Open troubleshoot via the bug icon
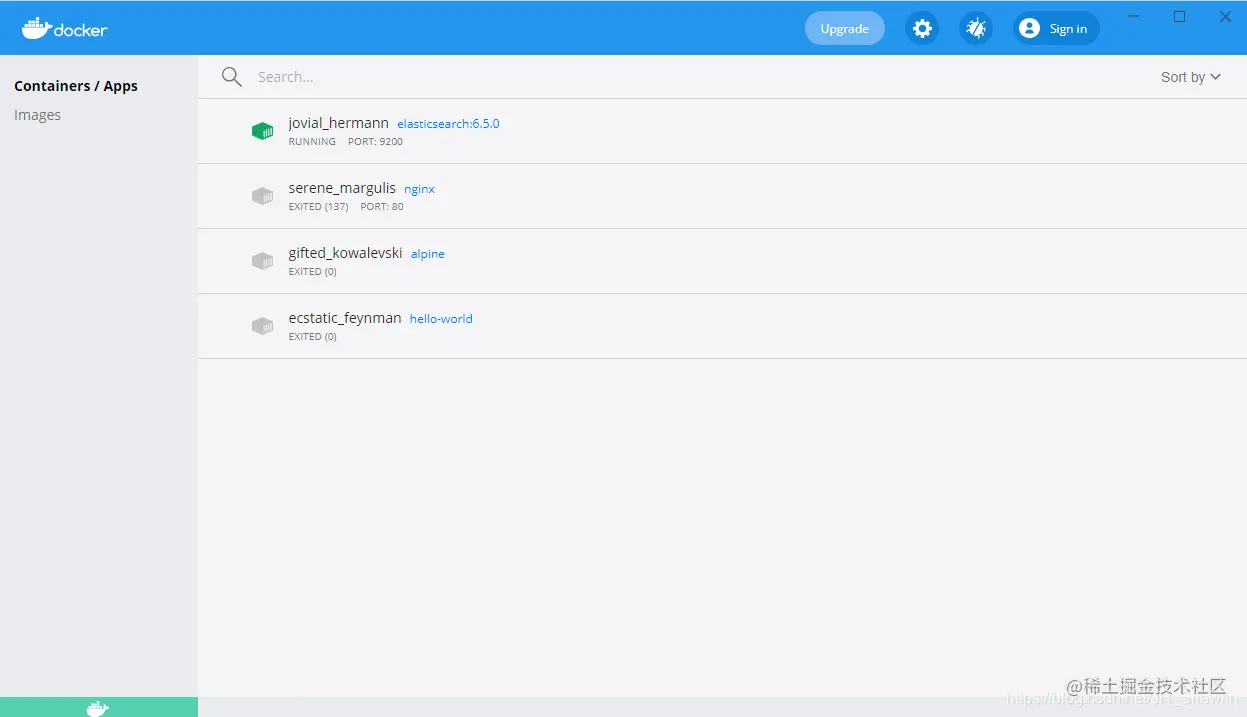Viewport: 1247px width, 717px height. 976,28
